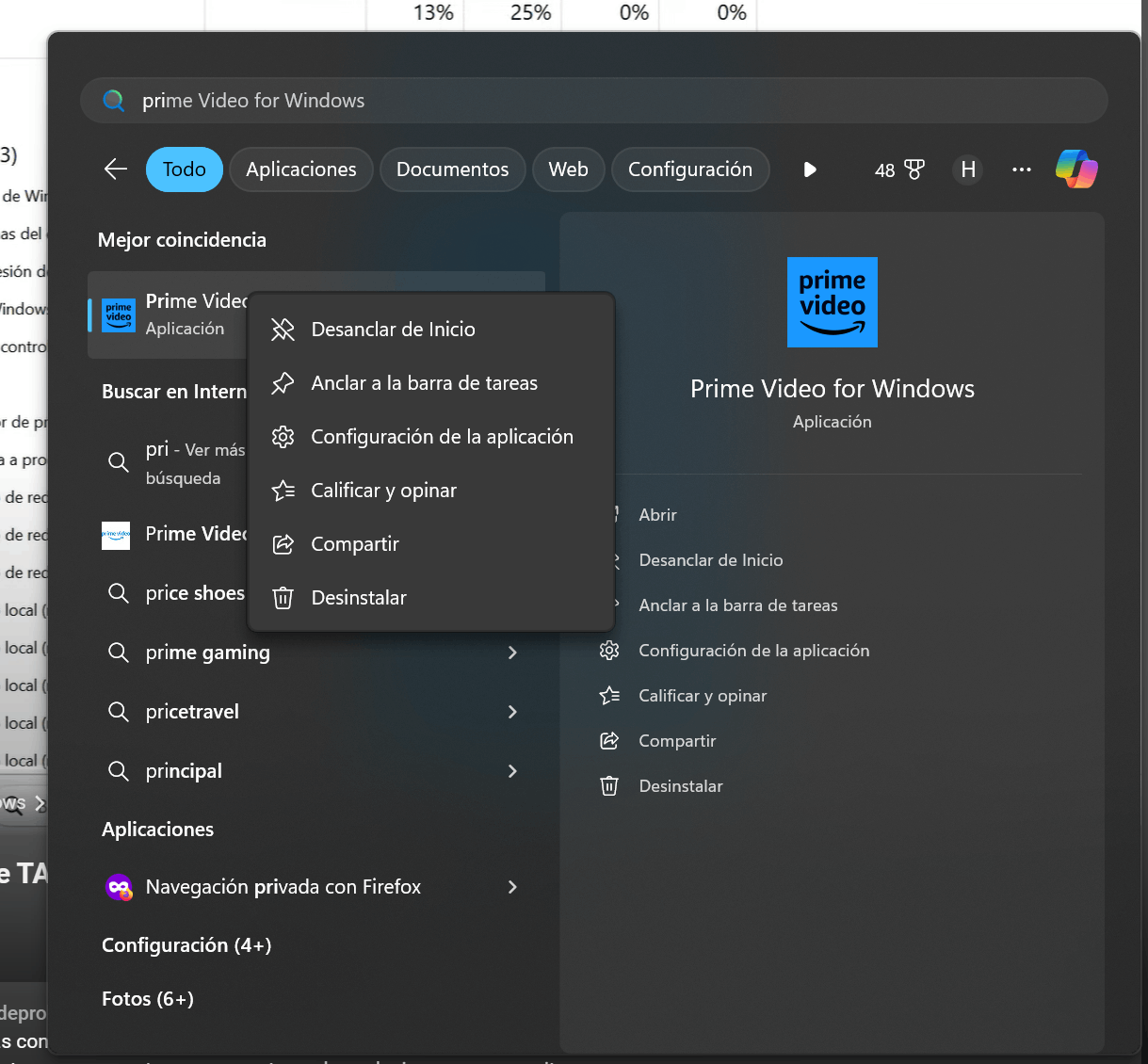Click the trash icon in context menu

(x=283, y=598)
